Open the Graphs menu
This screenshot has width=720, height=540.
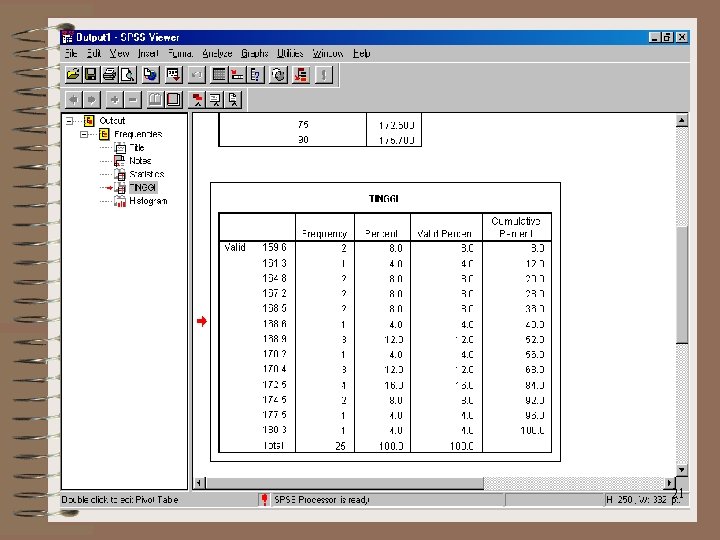click(254, 54)
